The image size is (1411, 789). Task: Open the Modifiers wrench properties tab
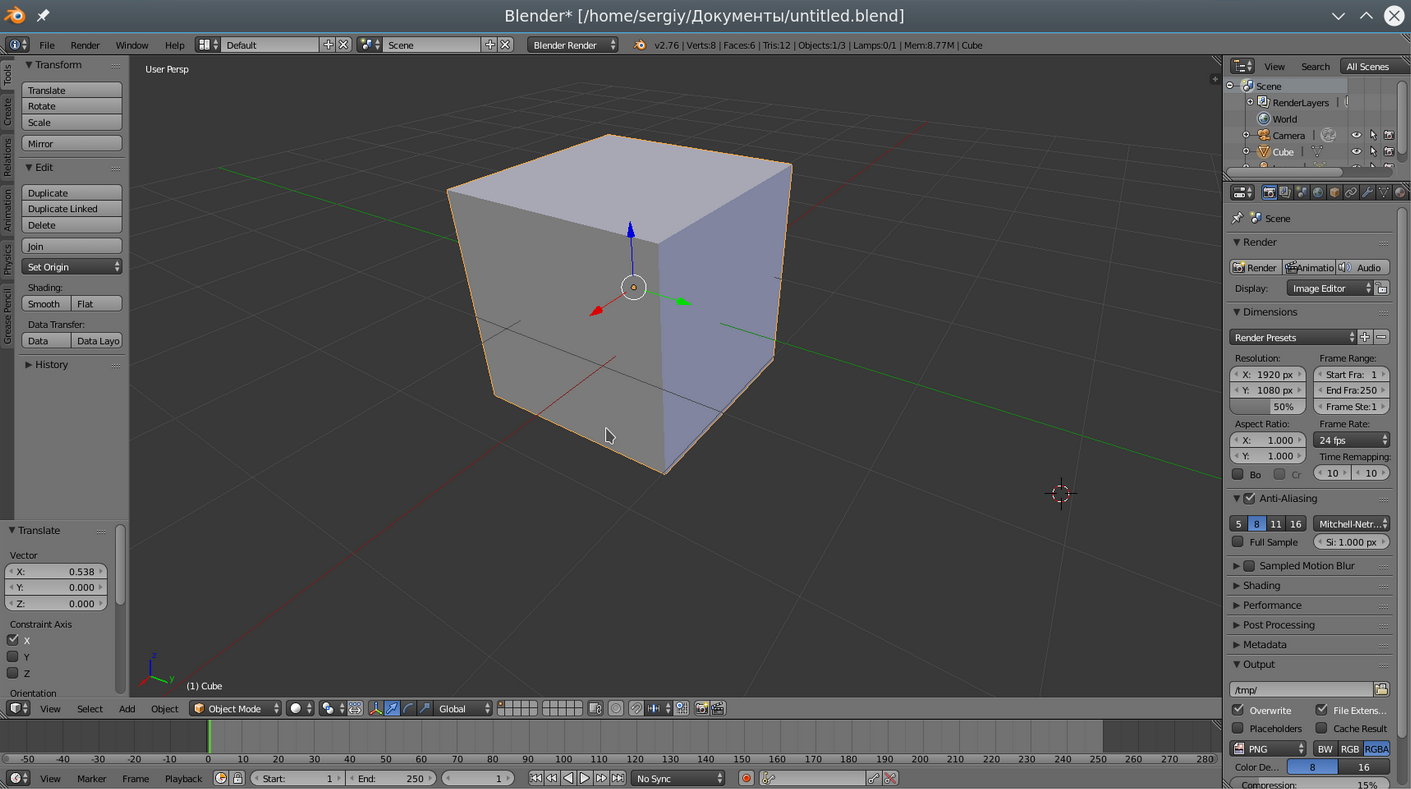[x=1367, y=193]
